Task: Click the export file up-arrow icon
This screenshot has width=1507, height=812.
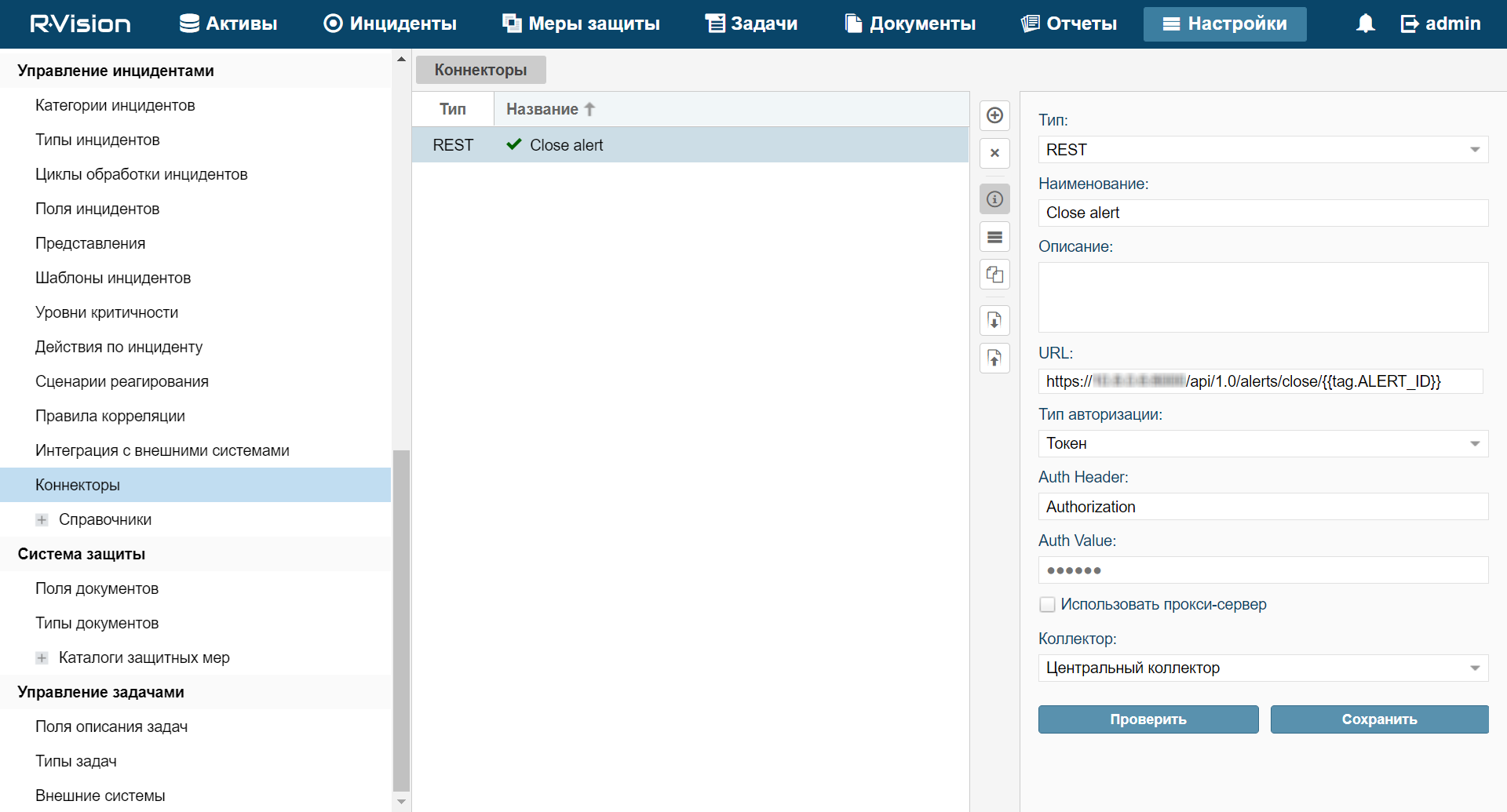Action: [994, 358]
